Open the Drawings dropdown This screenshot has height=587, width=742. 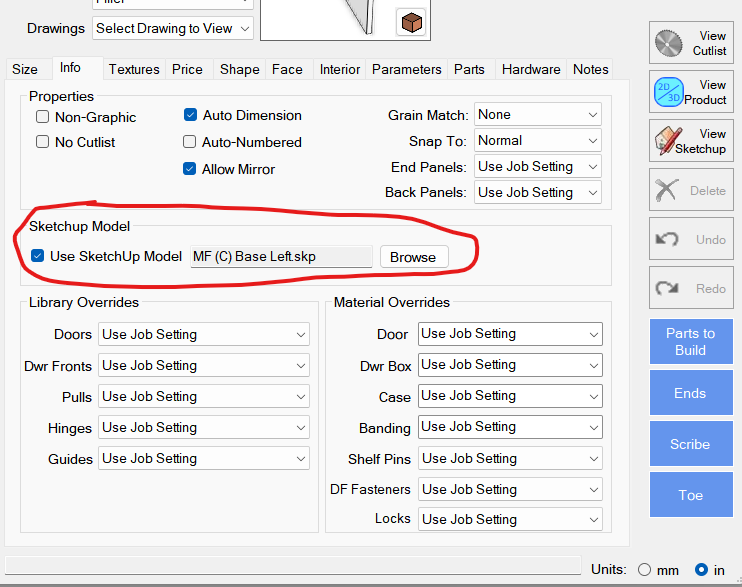tap(173, 28)
